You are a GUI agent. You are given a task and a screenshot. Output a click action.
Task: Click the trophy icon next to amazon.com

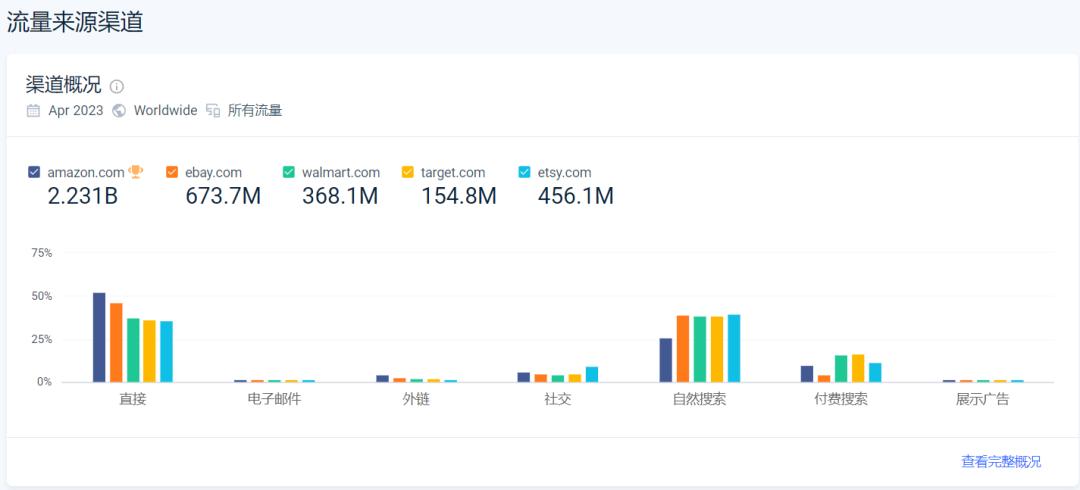pyautogui.click(x=136, y=172)
